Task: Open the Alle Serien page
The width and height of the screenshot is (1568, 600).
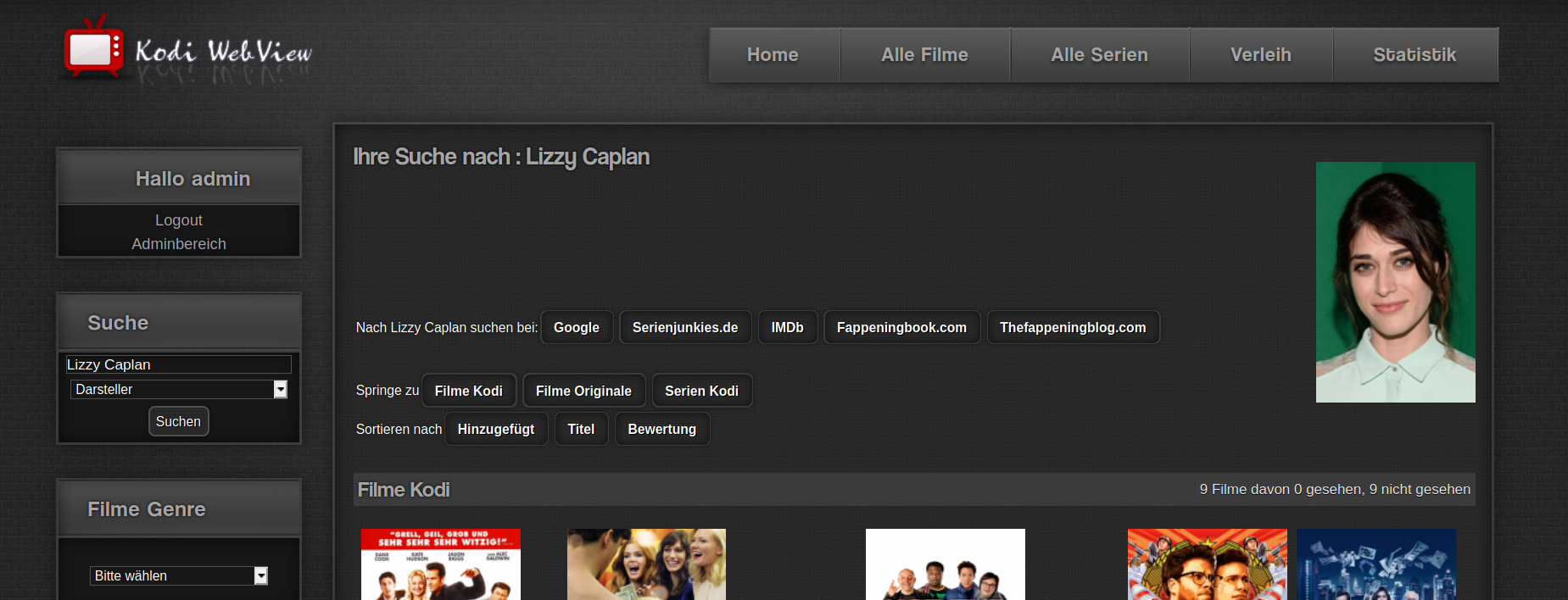Action: tap(1100, 55)
